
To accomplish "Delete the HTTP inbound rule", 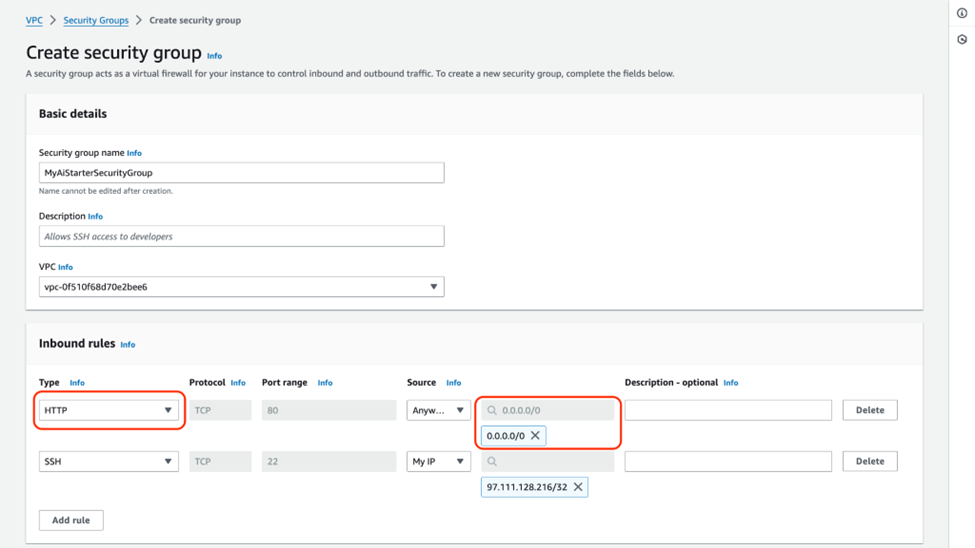I will coord(869,410).
